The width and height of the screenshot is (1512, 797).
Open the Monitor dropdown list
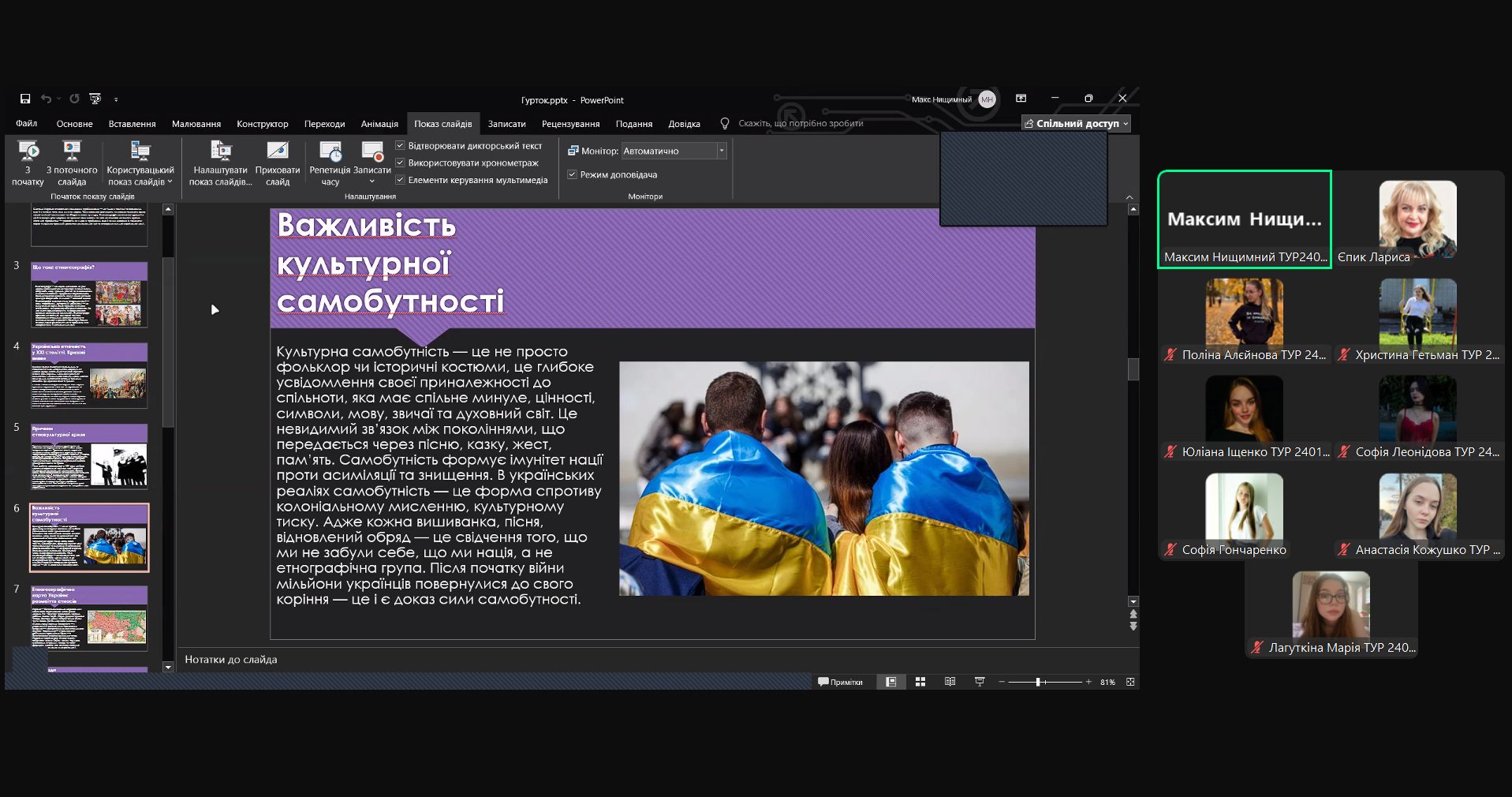click(x=721, y=151)
